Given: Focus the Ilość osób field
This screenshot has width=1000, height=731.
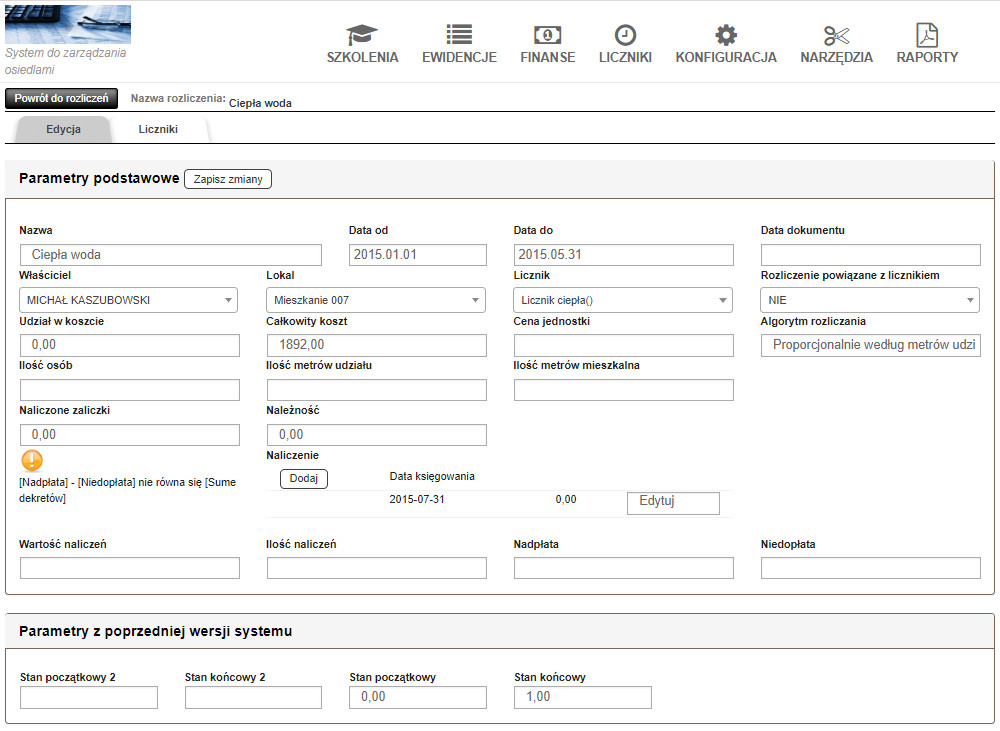Looking at the screenshot, I should (x=129, y=390).
